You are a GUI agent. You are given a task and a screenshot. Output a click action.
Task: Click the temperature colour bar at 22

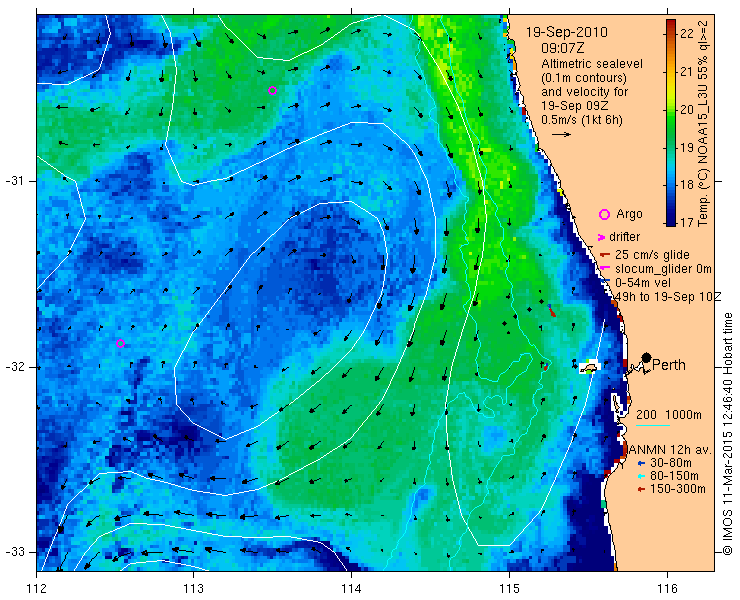[671, 33]
